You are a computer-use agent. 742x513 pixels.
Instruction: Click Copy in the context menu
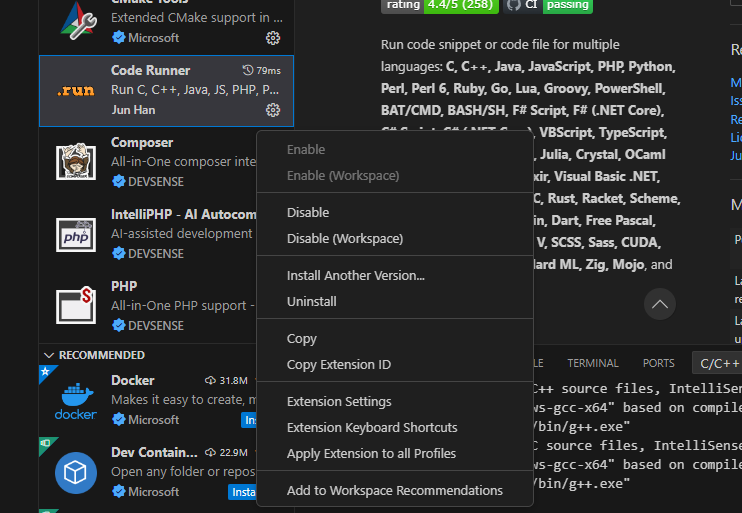(x=301, y=339)
